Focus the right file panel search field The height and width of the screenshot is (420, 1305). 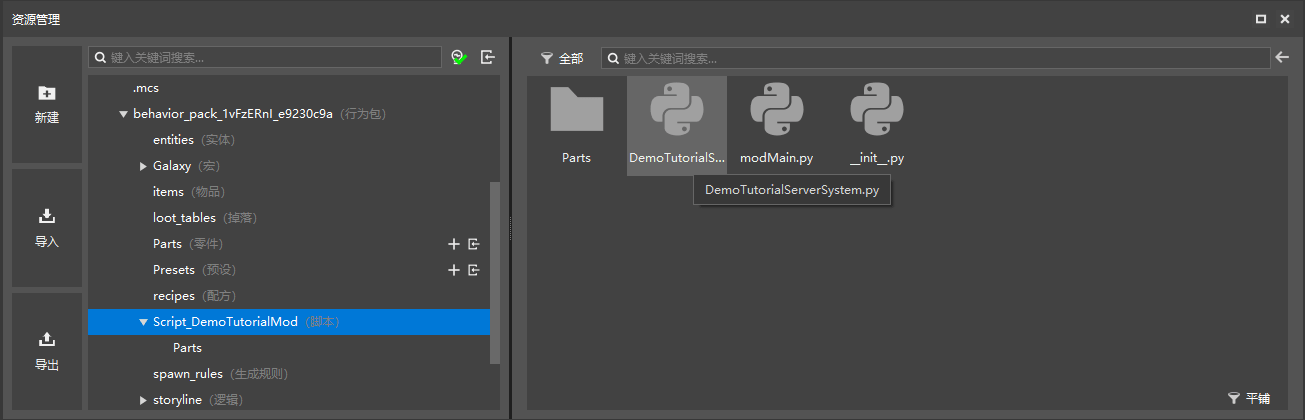[934, 58]
